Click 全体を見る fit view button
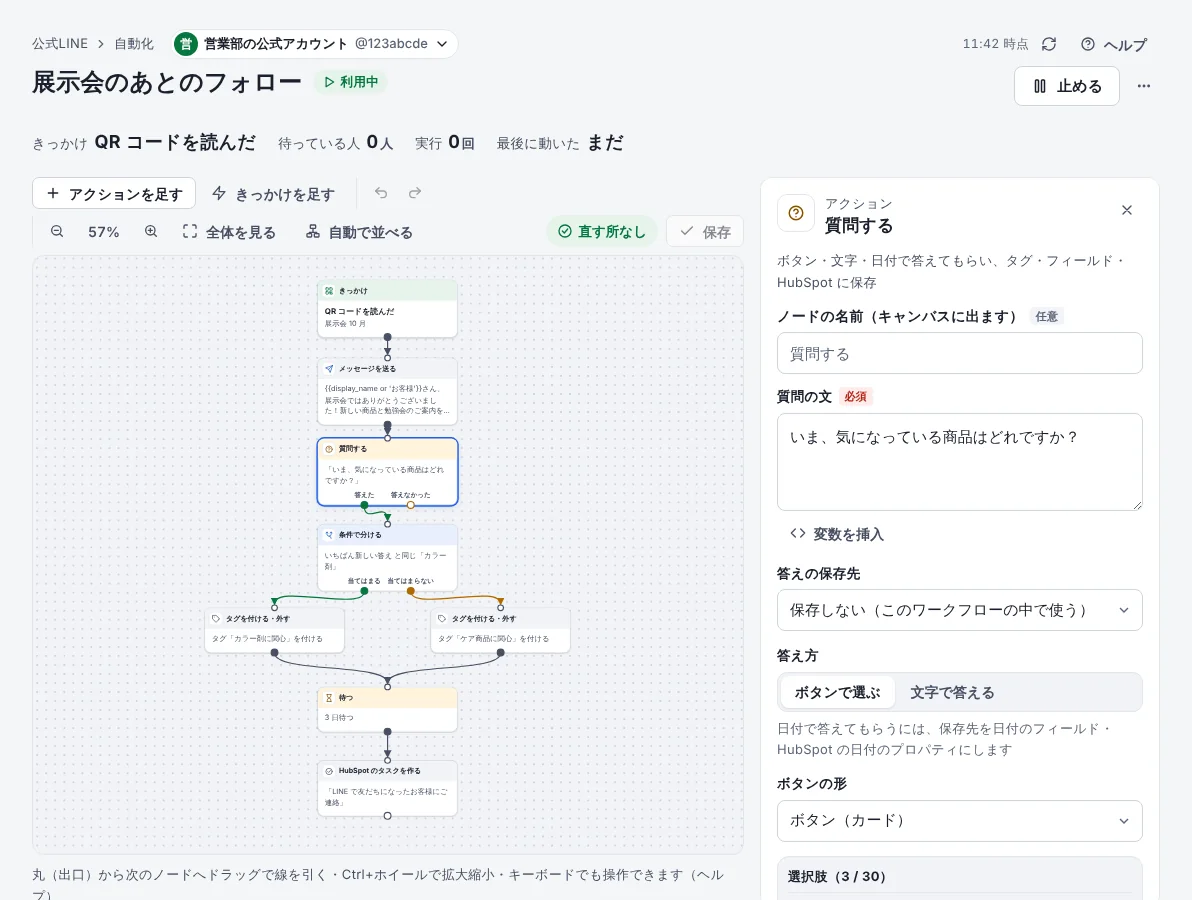 click(229, 232)
